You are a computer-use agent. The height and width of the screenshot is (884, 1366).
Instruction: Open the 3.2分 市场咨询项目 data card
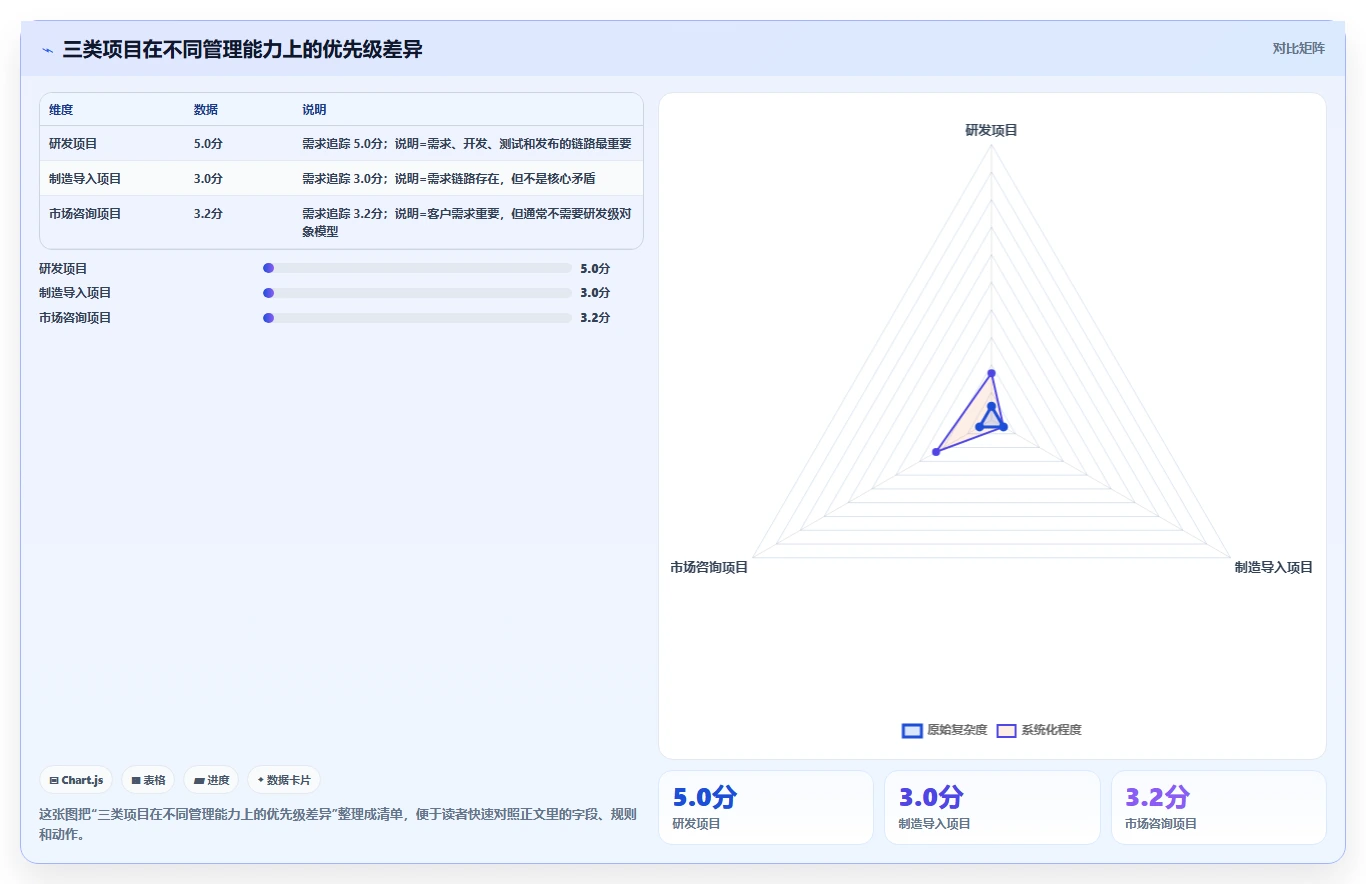(1219, 808)
